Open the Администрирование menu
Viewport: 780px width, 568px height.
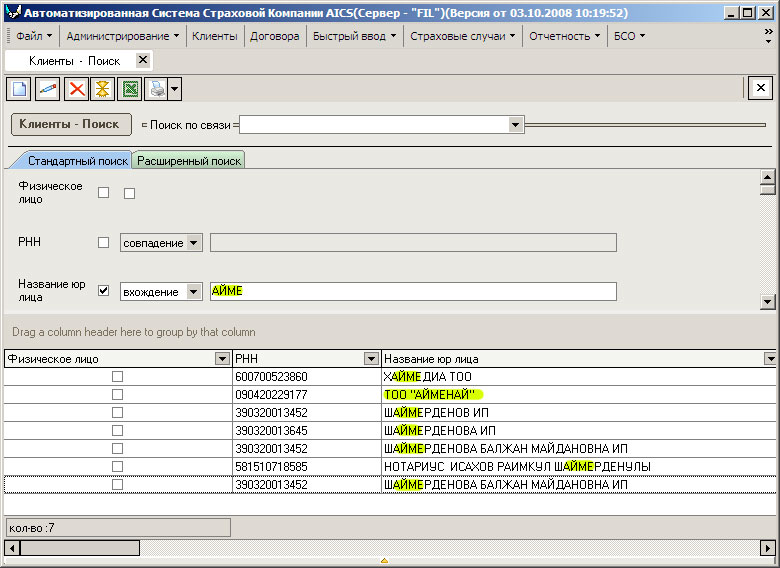(122, 36)
